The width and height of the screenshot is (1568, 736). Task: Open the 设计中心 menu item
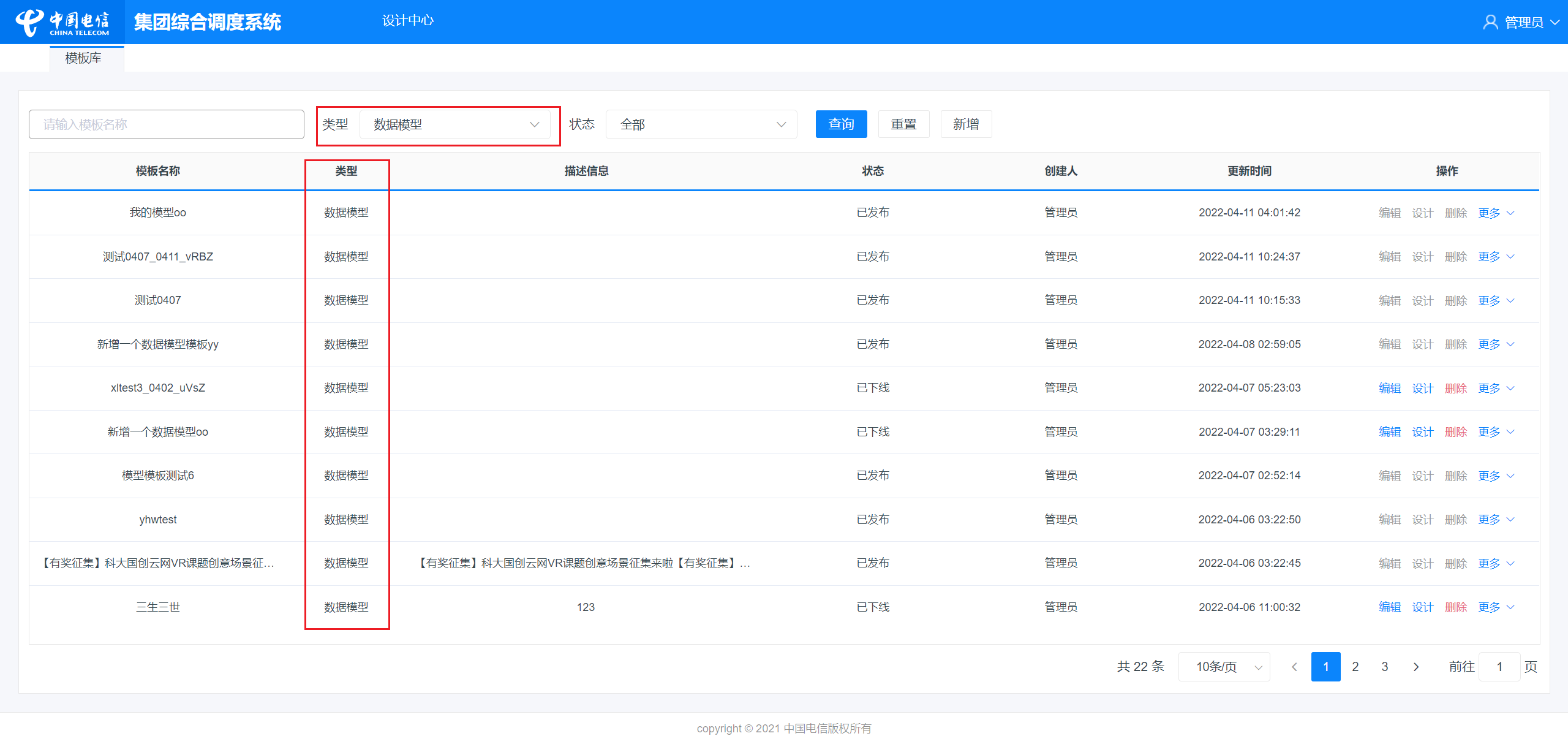click(407, 21)
